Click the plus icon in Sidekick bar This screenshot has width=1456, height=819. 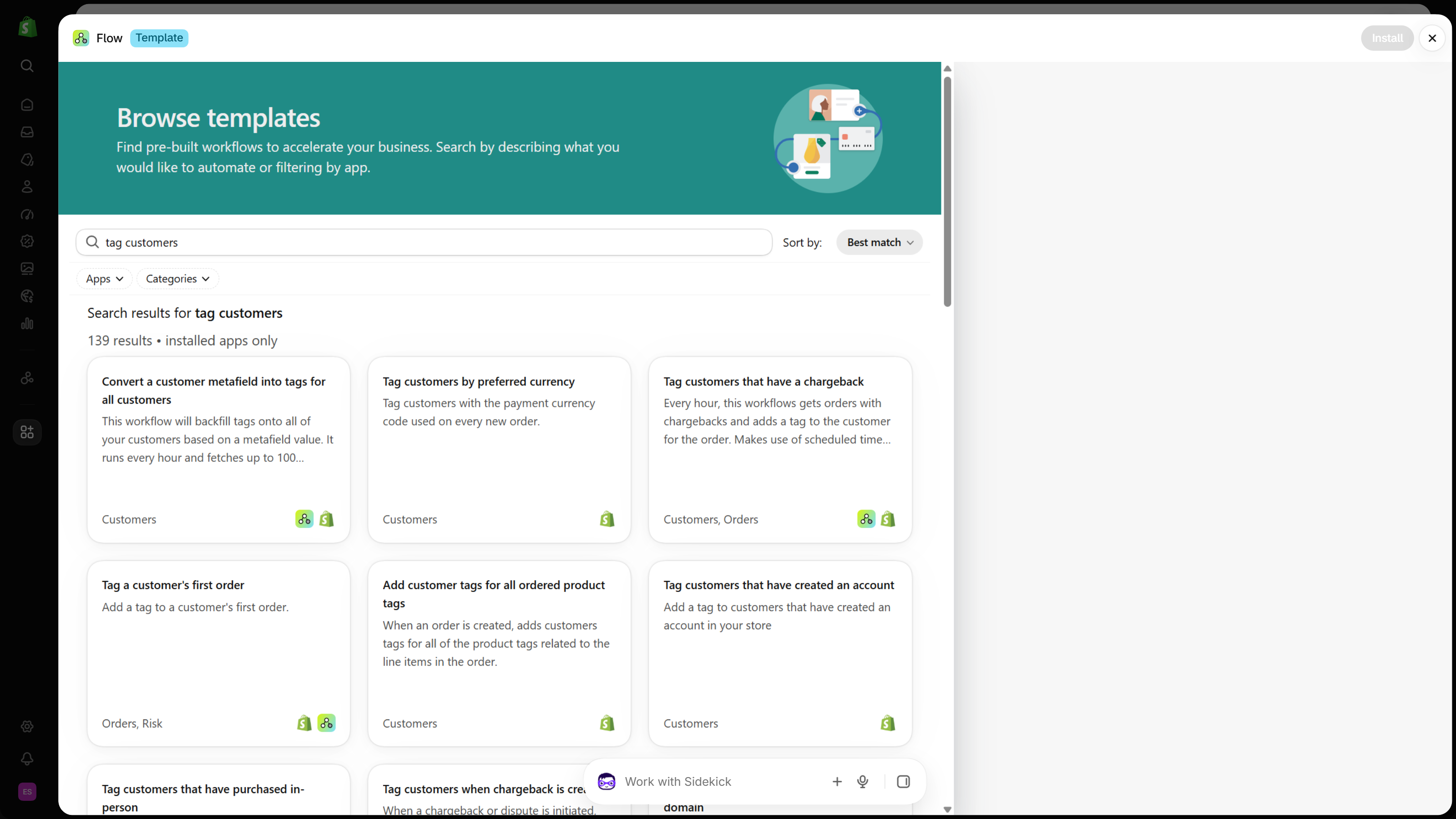click(837, 782)
